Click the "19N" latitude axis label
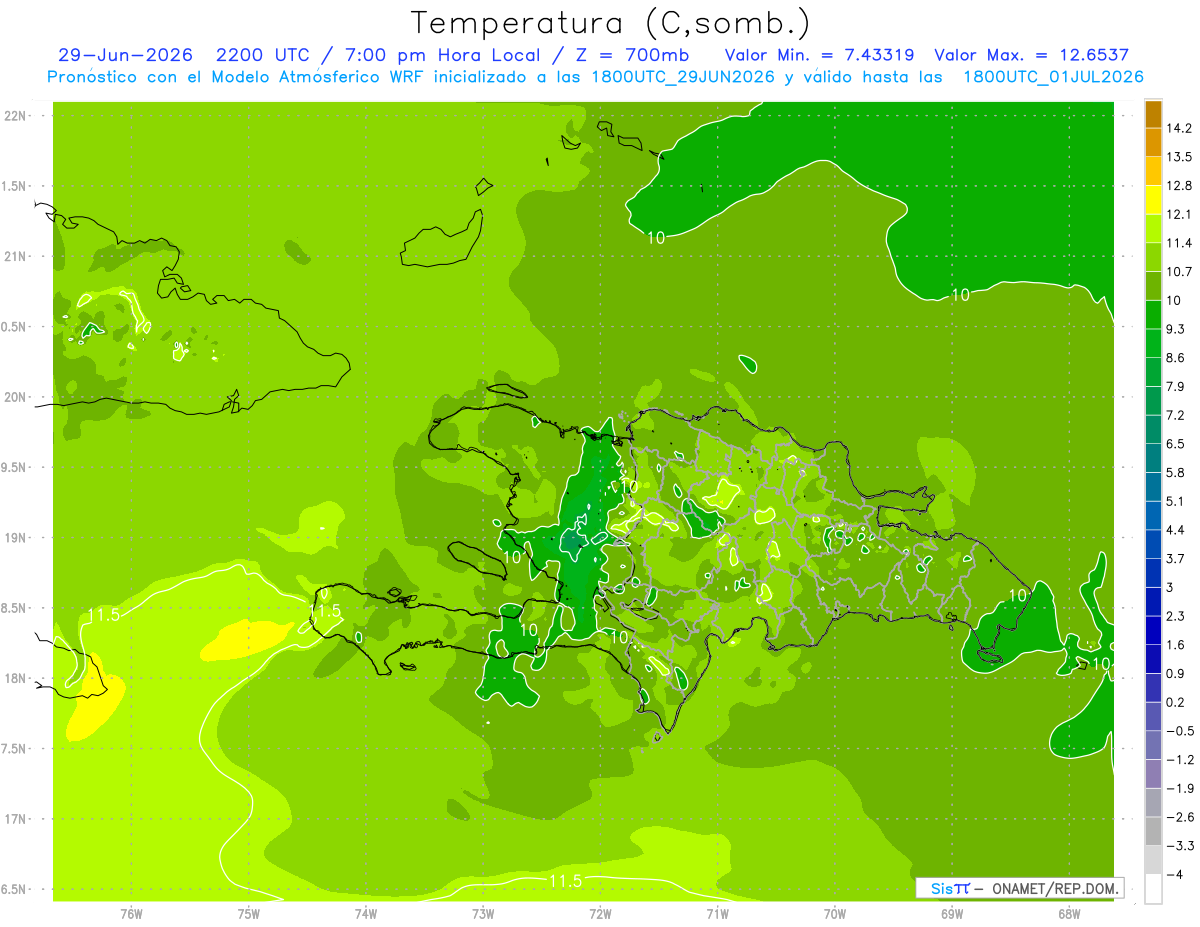The width and height of the screenshot is (1200, 927). (x=14, y=538)
